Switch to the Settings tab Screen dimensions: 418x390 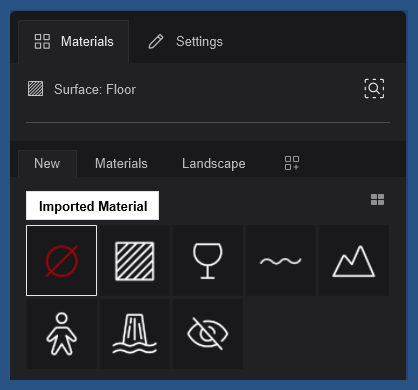click(x=185, y=42)
